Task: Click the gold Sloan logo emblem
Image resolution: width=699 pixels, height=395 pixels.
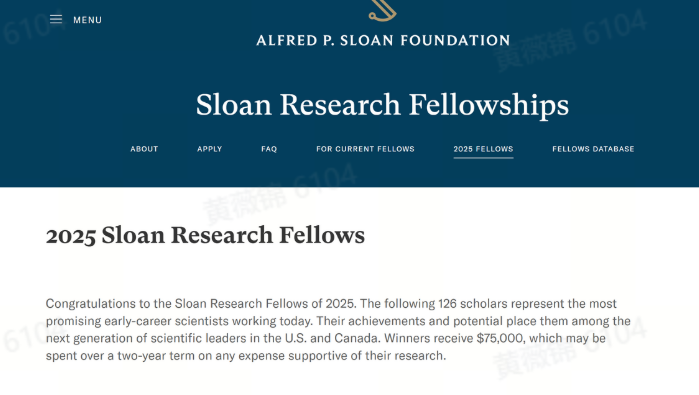Action: pyautogui.click(x=382, y=10)
